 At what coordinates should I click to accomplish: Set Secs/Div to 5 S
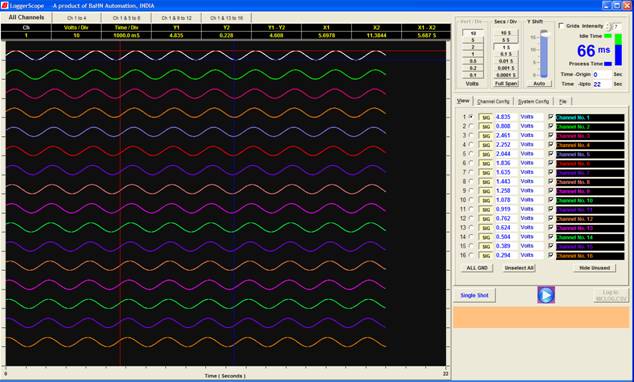506,40
